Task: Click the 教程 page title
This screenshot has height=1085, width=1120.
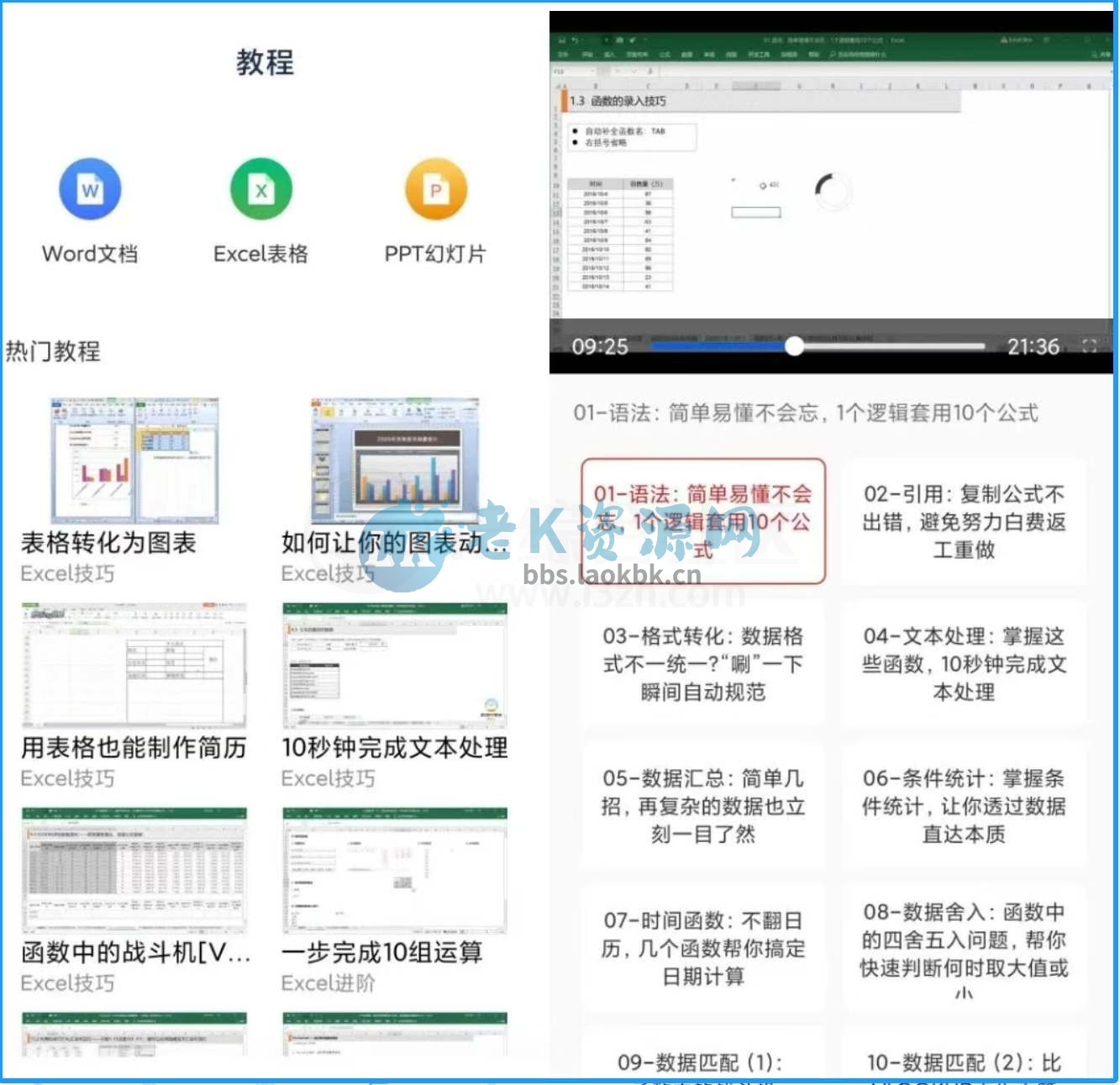Action: click(x=265, y=62)
